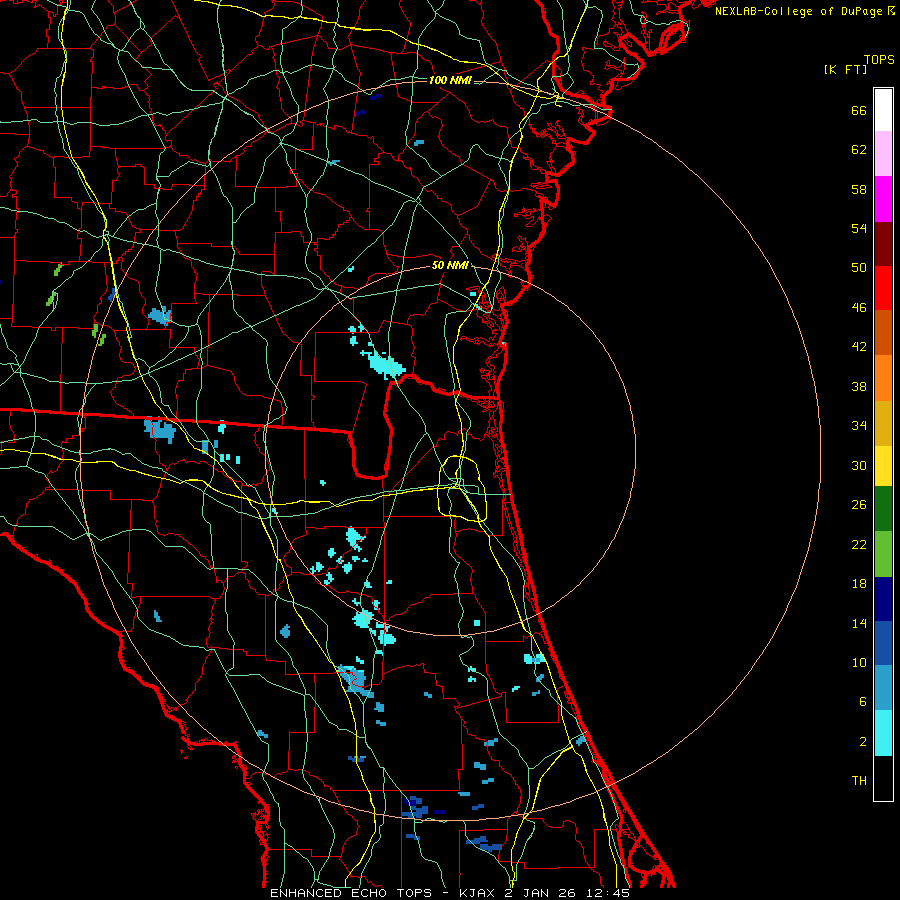Click the [K FT] units label
900x900 pixels.
point(845,69)
